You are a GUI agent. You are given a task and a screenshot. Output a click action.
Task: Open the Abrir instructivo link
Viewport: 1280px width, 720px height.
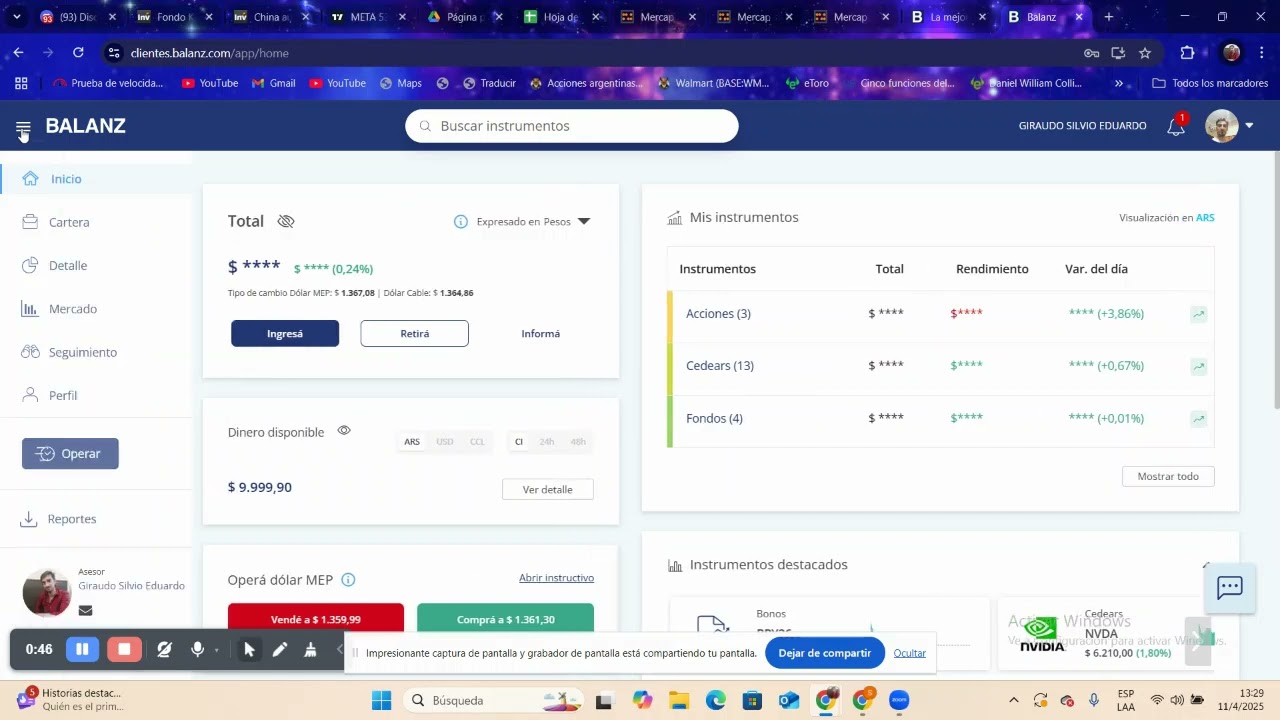556,578
